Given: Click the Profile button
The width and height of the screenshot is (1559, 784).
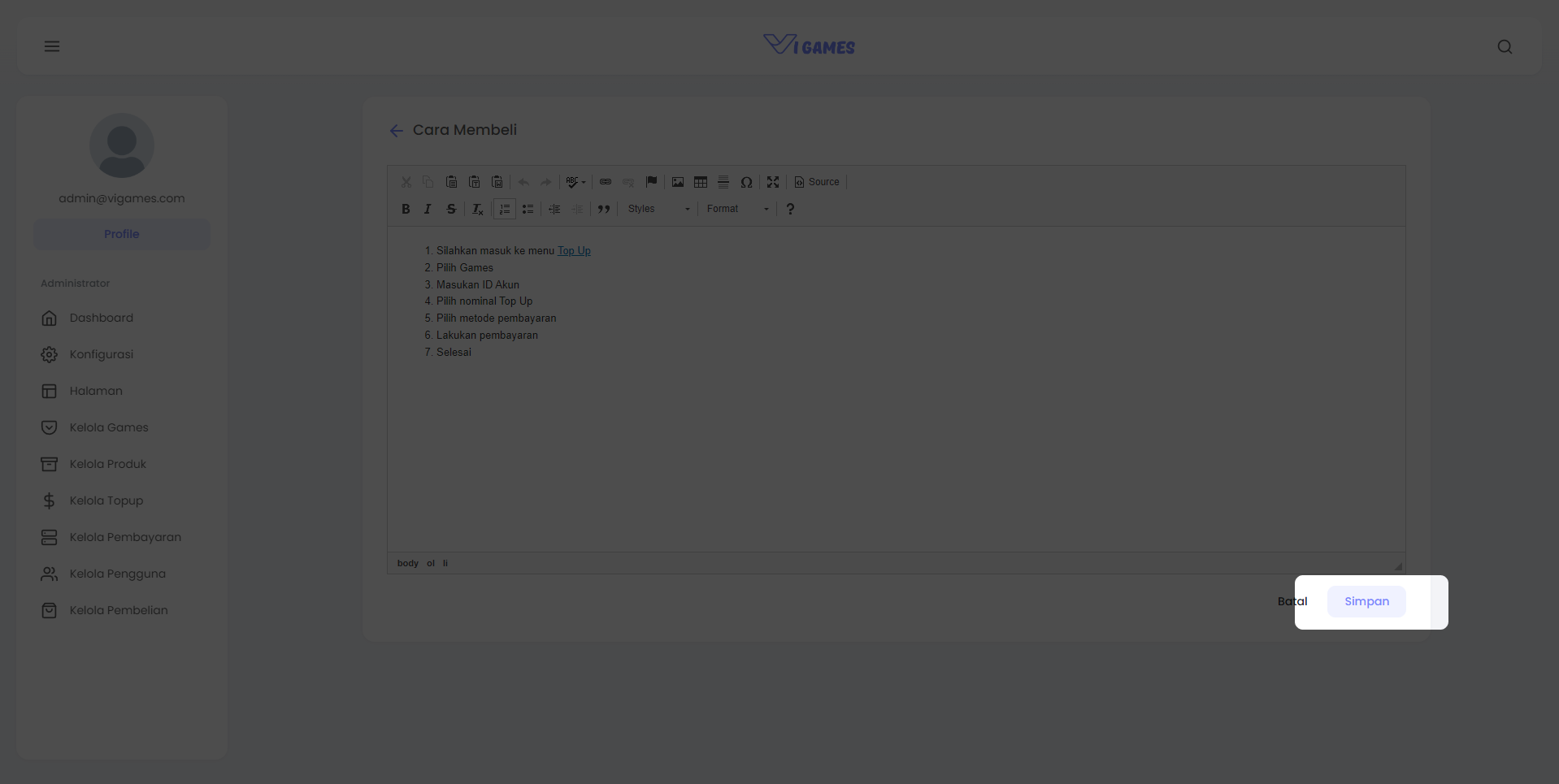Looking at the screenshot, I should pos(122,234).
